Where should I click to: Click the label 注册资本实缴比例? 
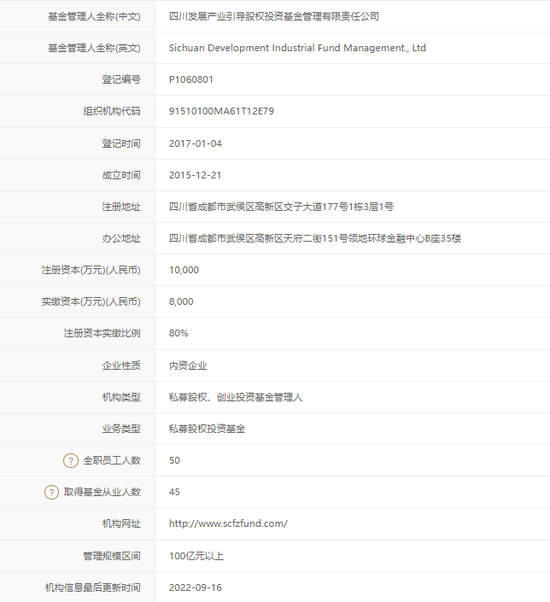tap(102, 333)
